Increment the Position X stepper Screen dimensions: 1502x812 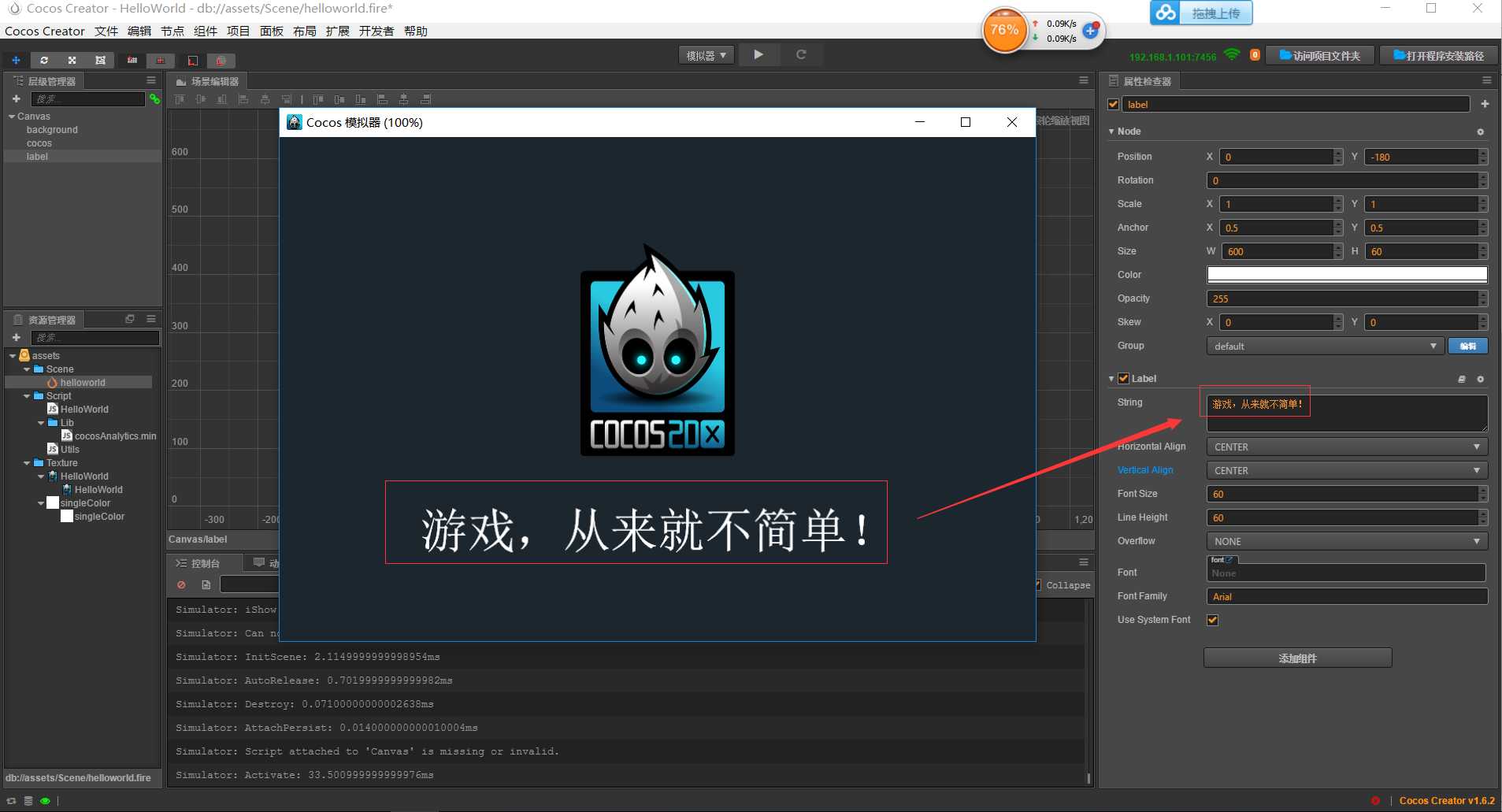point(1337,153)
